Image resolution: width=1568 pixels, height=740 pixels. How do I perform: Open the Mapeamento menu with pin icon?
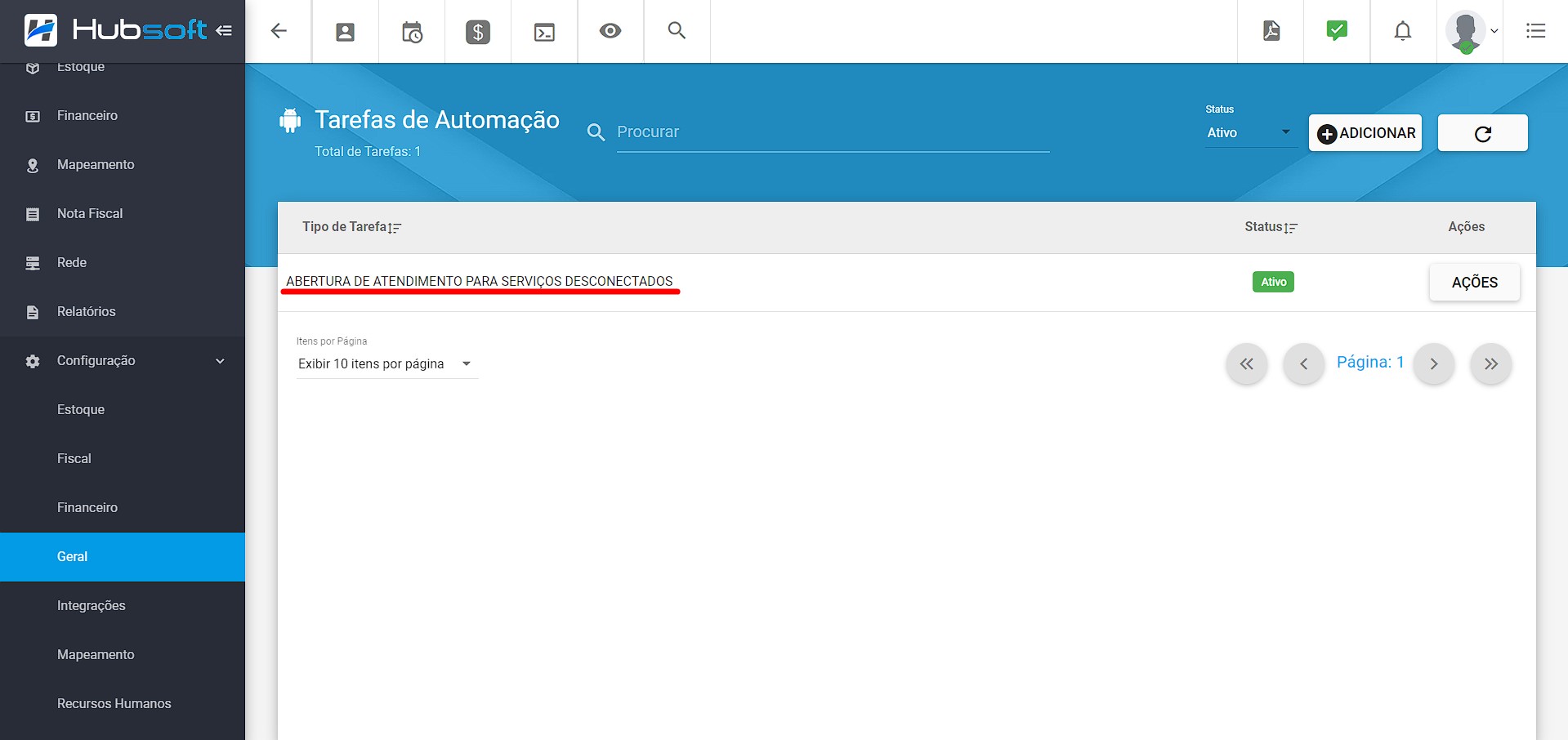[123, 165]
